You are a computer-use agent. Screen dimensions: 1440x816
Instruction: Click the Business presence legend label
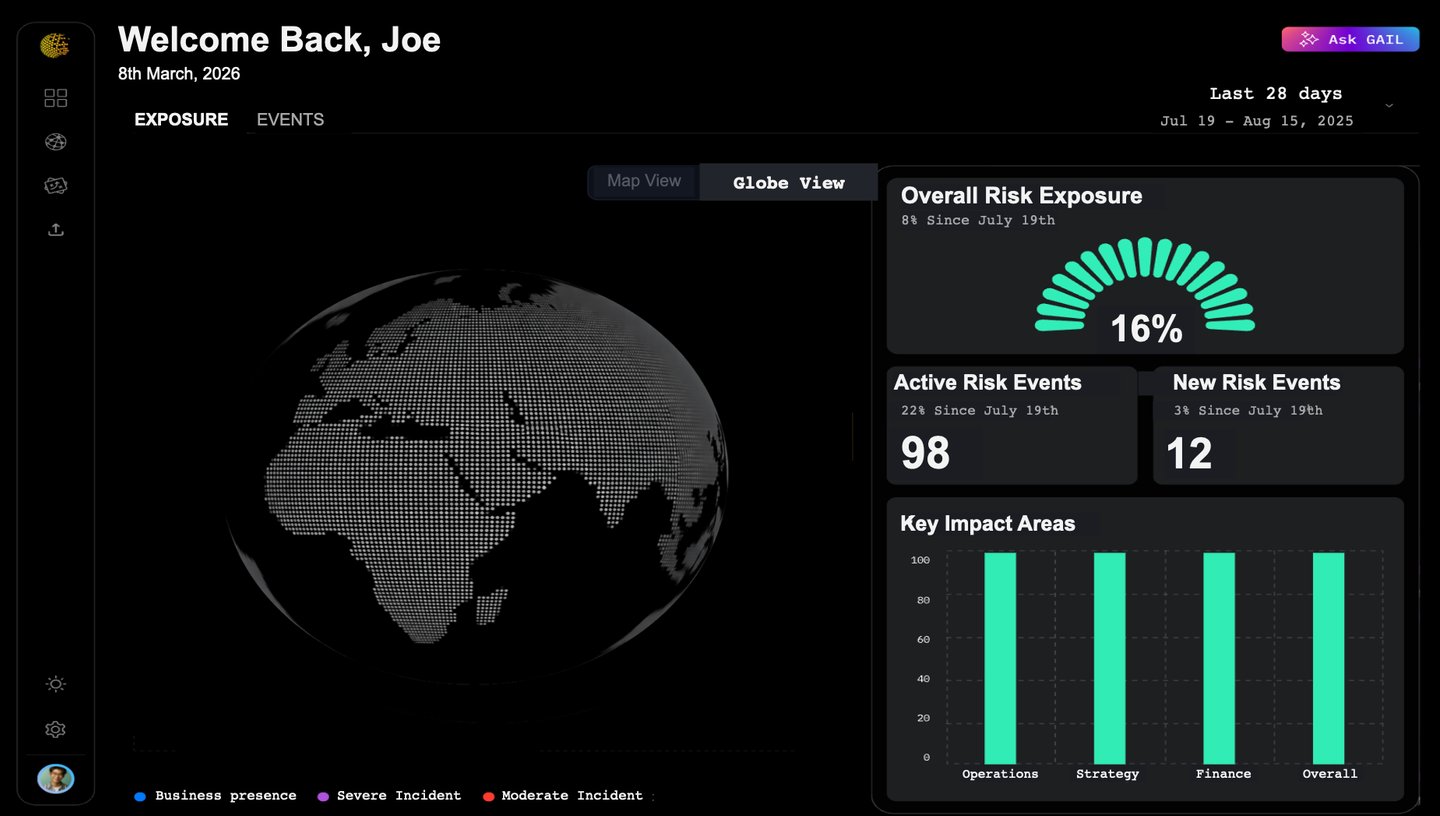pyautogui.click(x=226, y=796)
